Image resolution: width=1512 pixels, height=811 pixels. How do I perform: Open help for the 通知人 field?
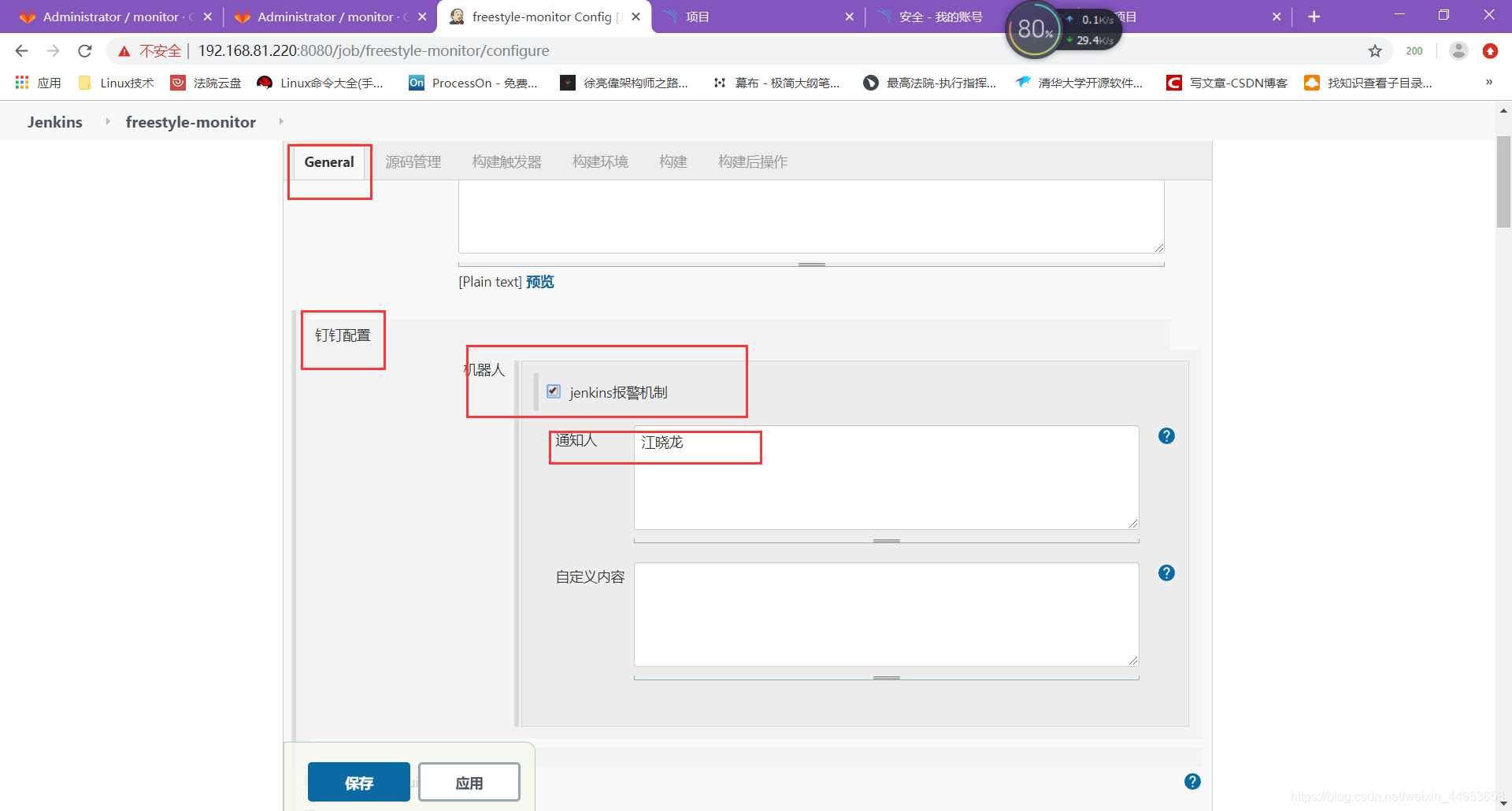pos(1166,436)
